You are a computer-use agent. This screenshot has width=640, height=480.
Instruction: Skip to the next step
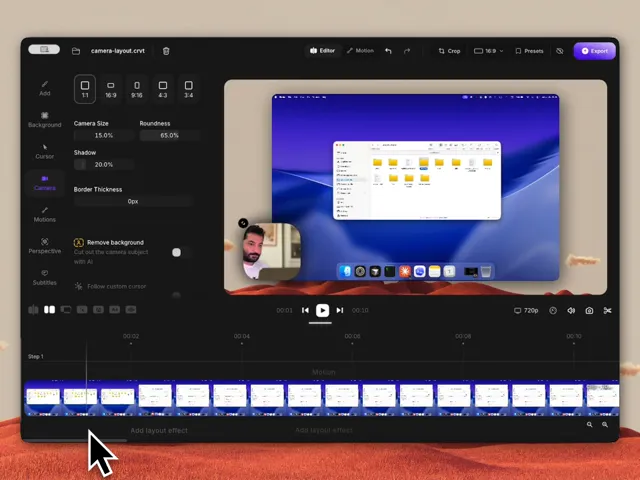point(340,310)
